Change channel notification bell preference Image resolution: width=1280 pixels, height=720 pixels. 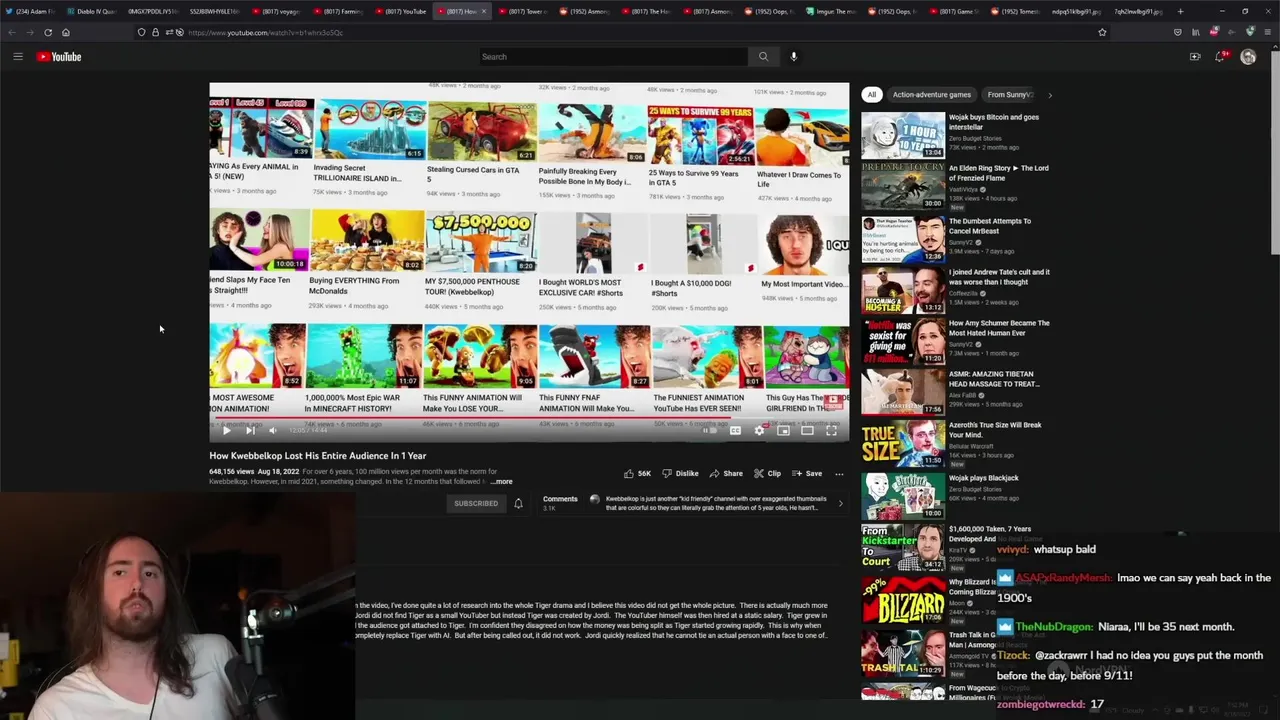518,504
